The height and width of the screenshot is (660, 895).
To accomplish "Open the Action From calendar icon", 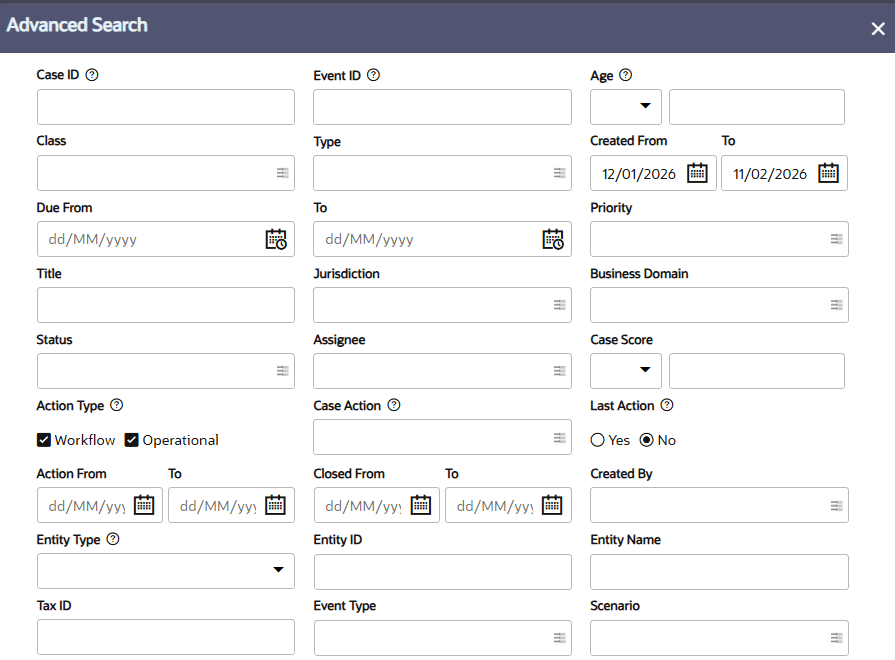I will click(x=144, y=504).
